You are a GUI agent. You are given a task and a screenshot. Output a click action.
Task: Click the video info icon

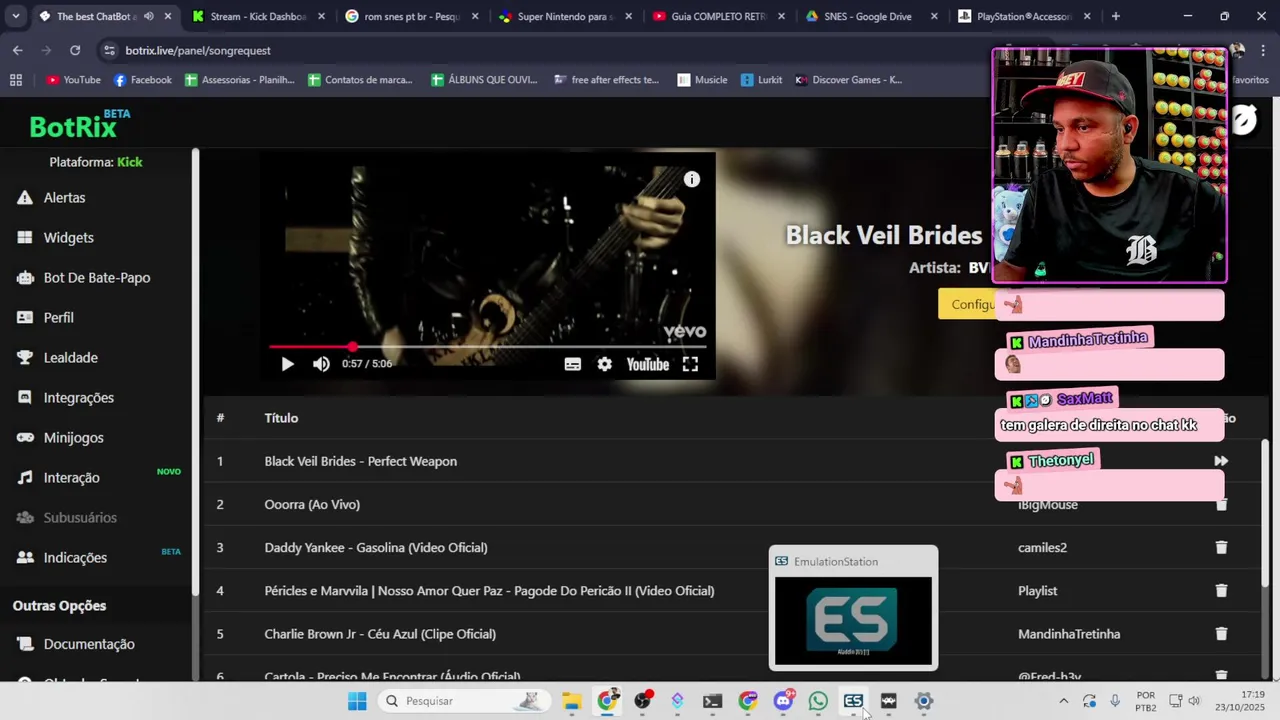tap(692, 180)
